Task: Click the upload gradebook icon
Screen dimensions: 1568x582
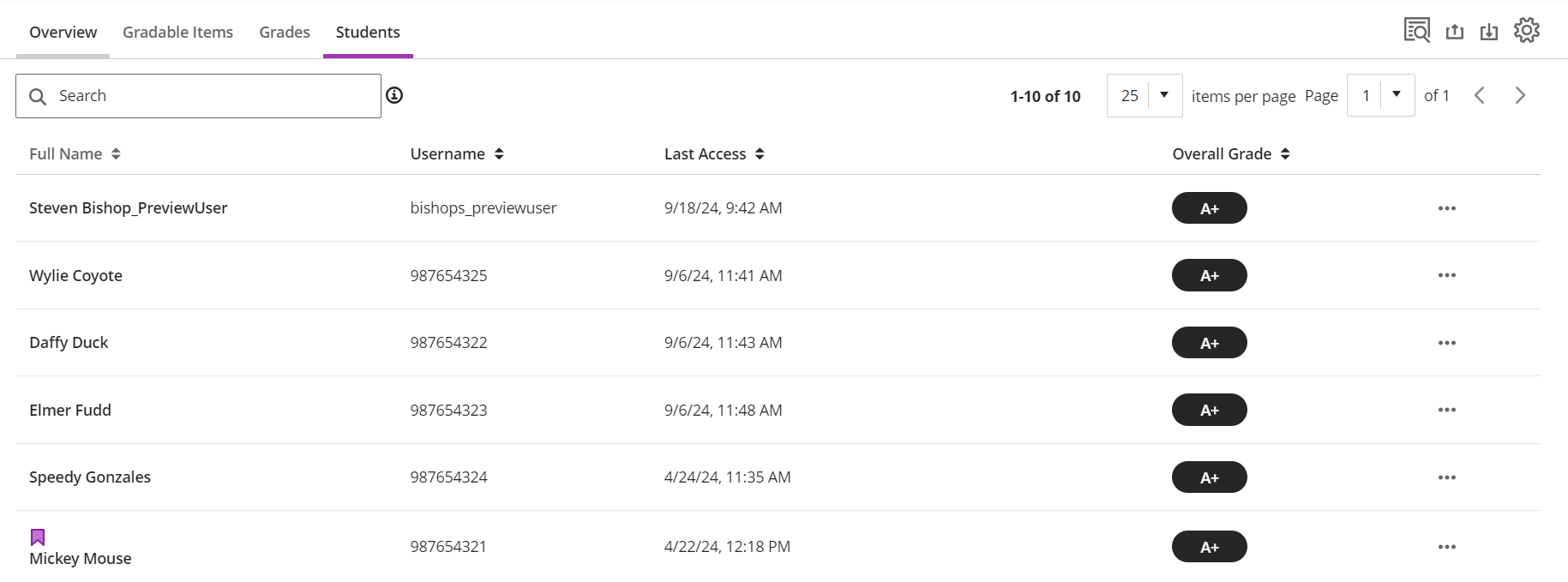Action: (x=1455, y=28)
